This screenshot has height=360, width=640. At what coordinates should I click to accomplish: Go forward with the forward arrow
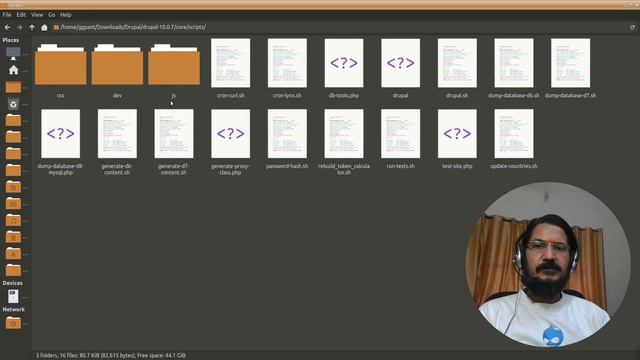point(19,27)
